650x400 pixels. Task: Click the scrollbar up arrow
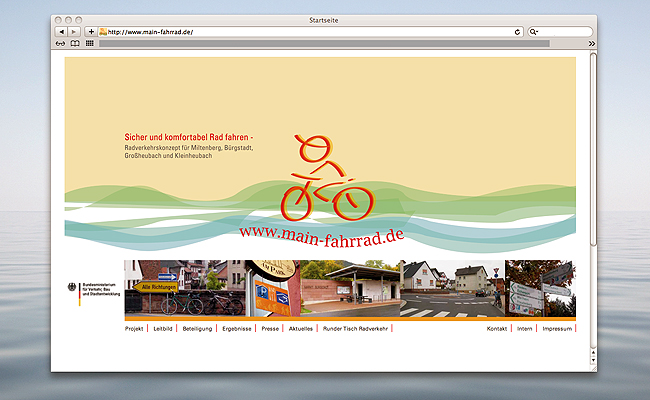pos(593,352)
